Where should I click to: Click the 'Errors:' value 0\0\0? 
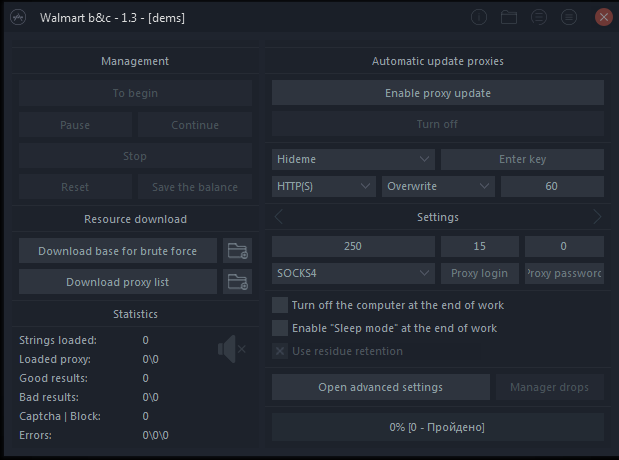pyautogui.click(x=156, y=435)
